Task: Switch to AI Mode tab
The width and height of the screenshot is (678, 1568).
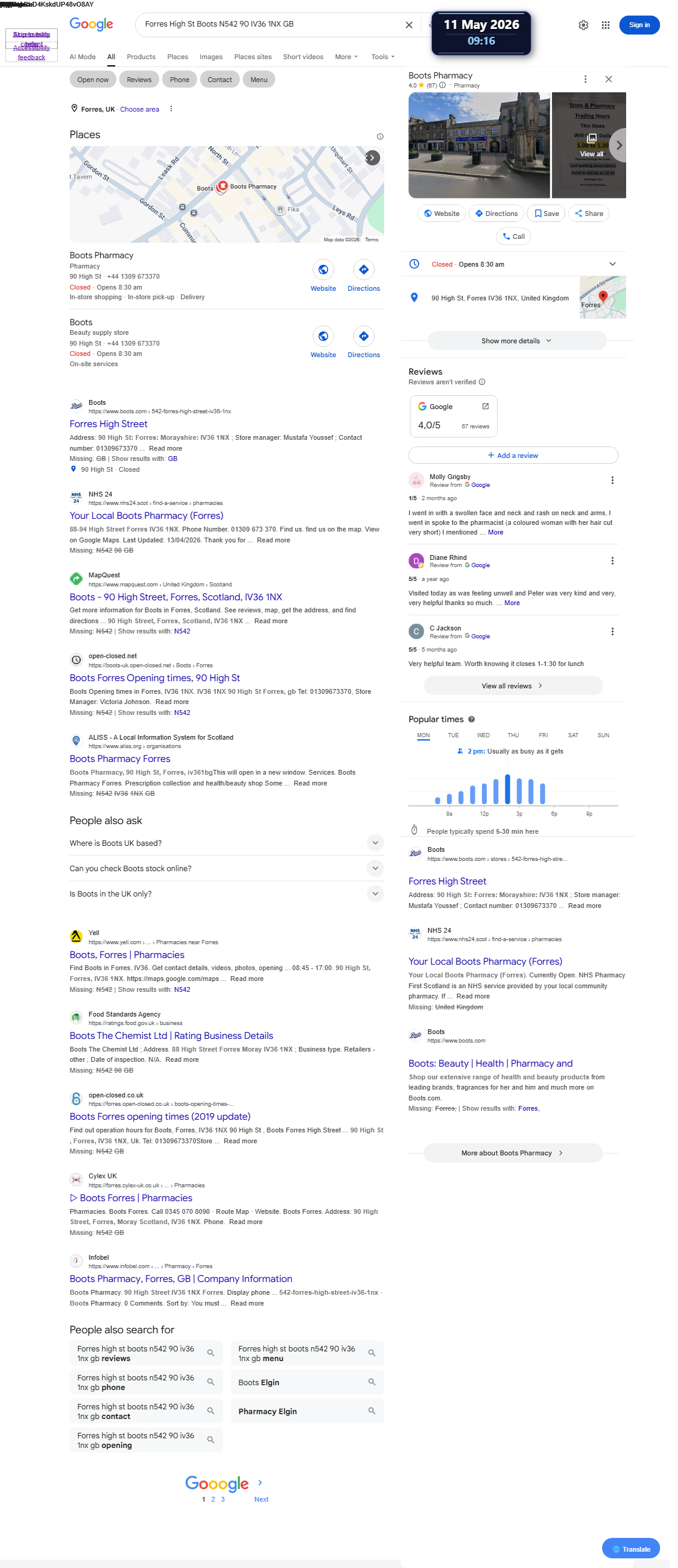Action: [x=83, y=57]
